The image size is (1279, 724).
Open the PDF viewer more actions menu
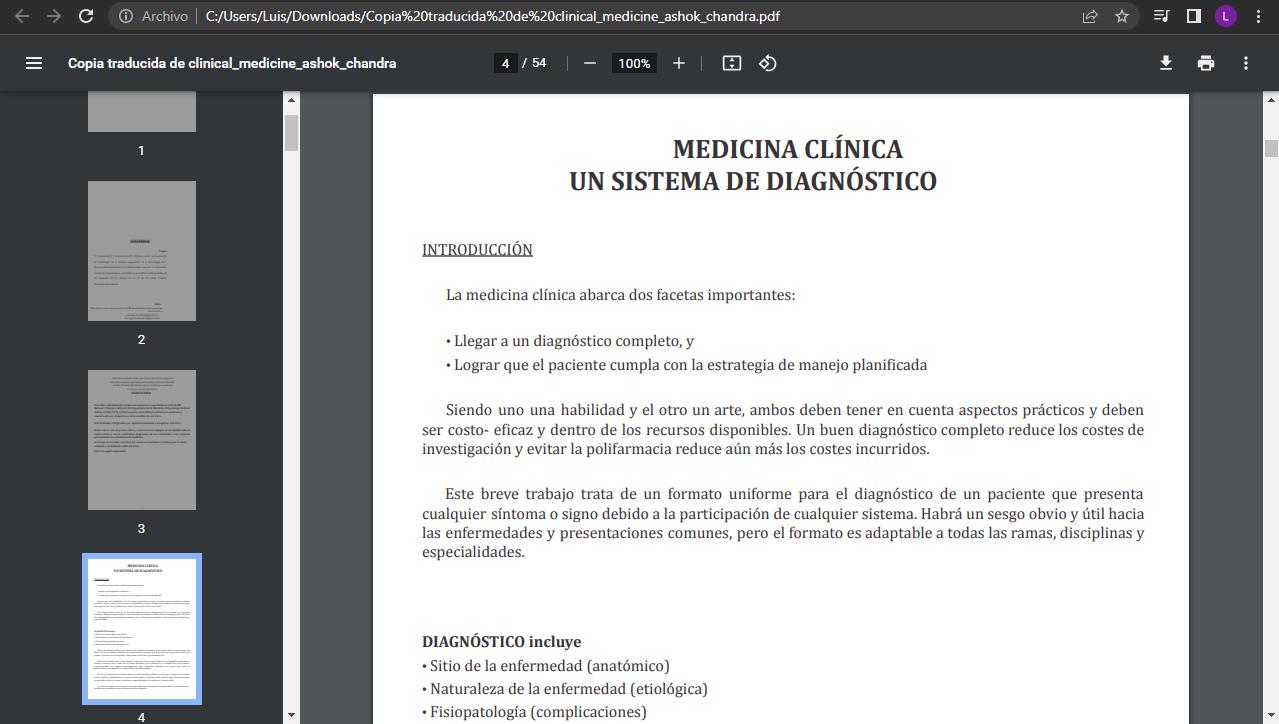click(x=1246, y=63)
